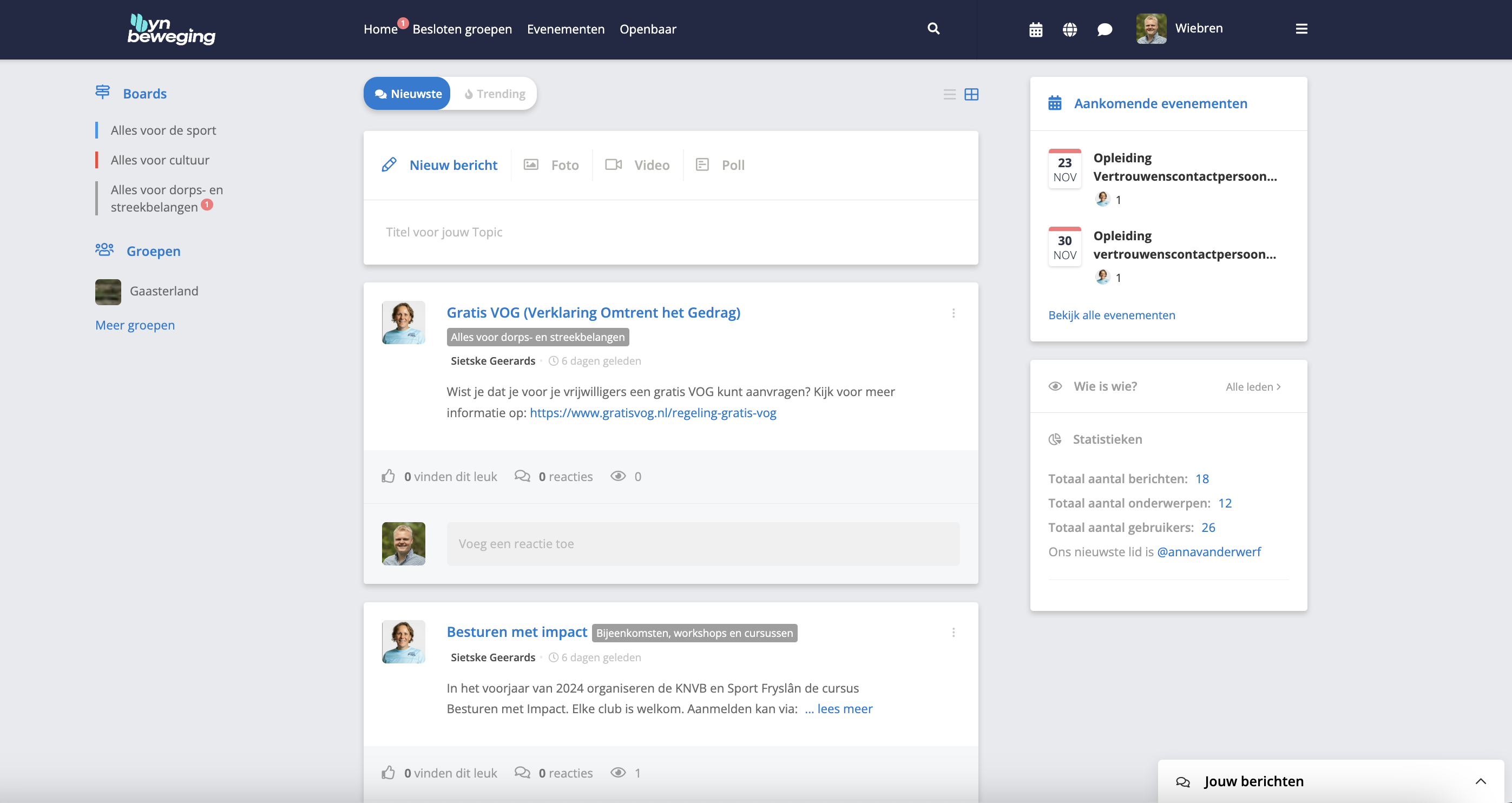Click the Myn Beweging logo

(172, 29)
